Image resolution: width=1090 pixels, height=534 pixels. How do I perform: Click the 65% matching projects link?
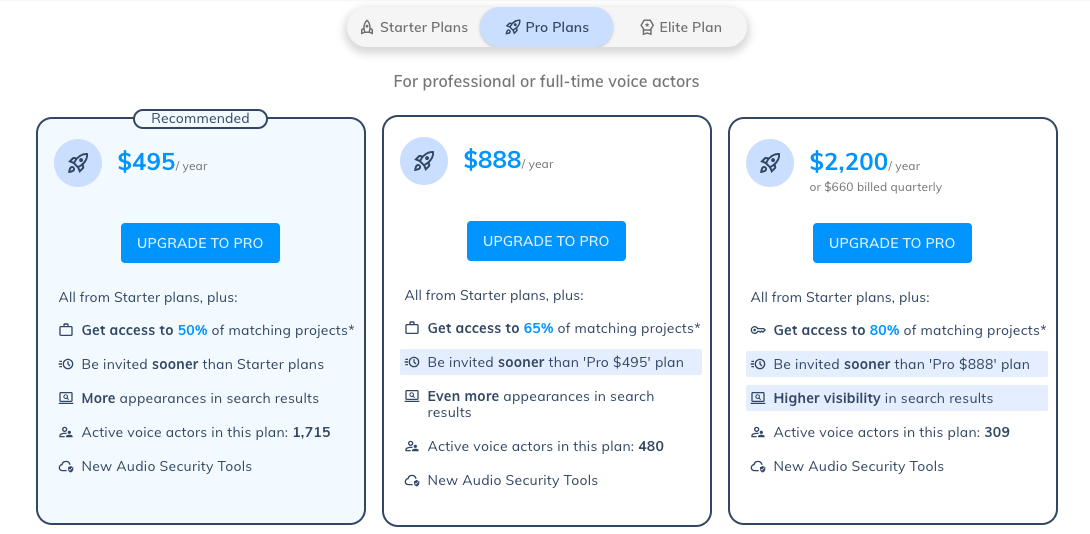tap(539, 328)
